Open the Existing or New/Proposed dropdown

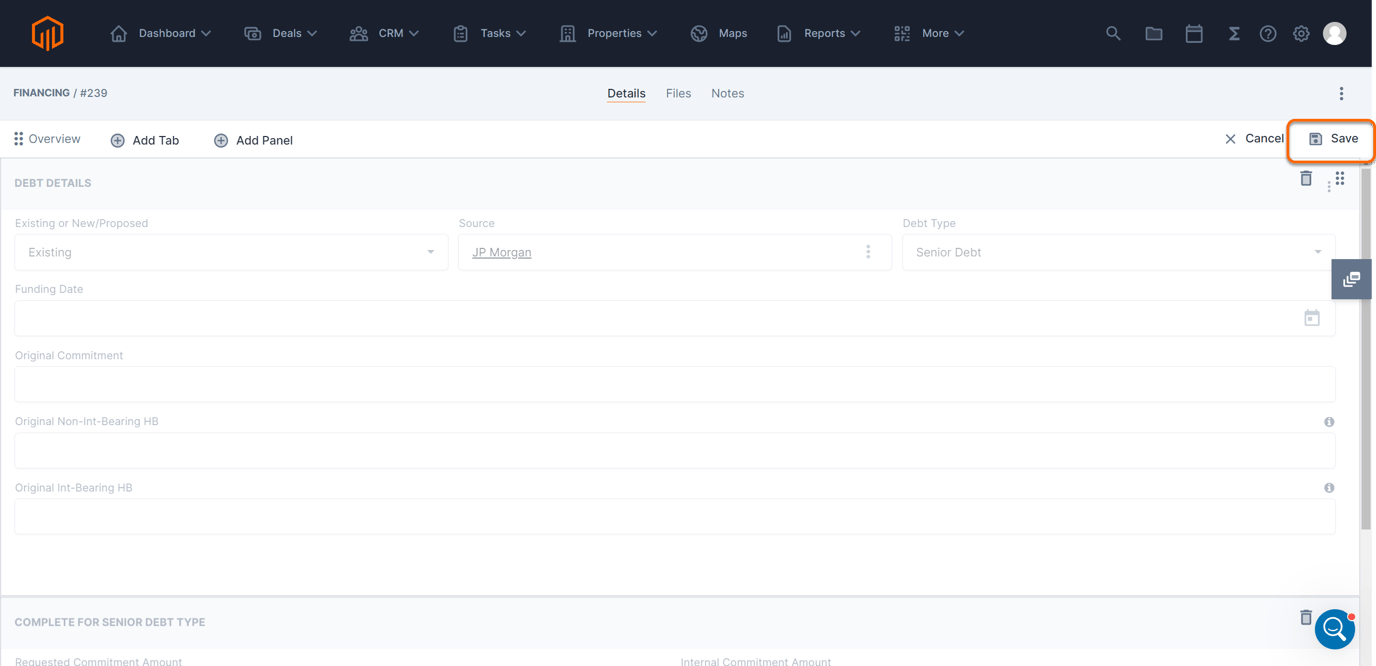[x=231, y=252]
